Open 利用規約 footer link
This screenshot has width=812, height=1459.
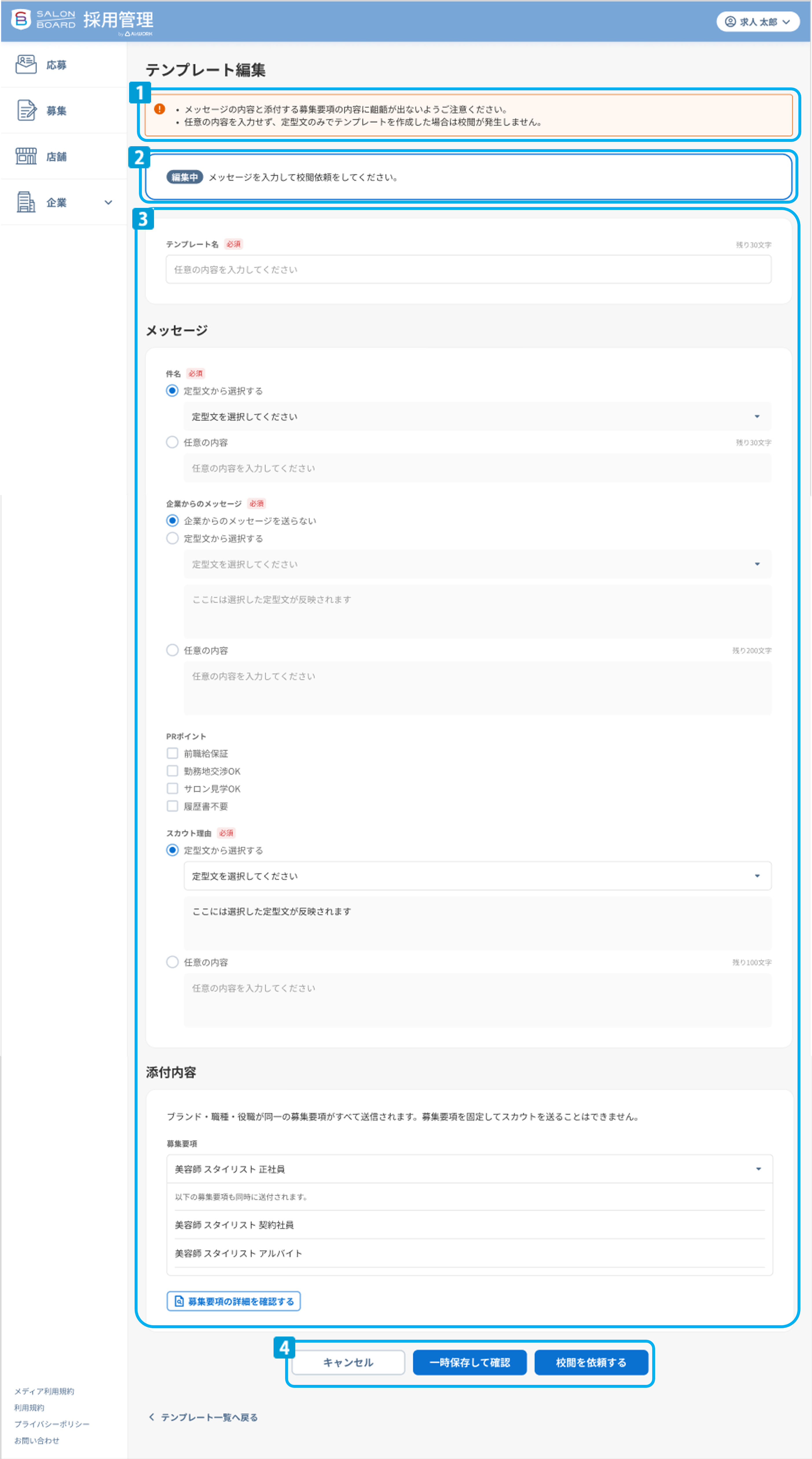[x=30, y=1407]
